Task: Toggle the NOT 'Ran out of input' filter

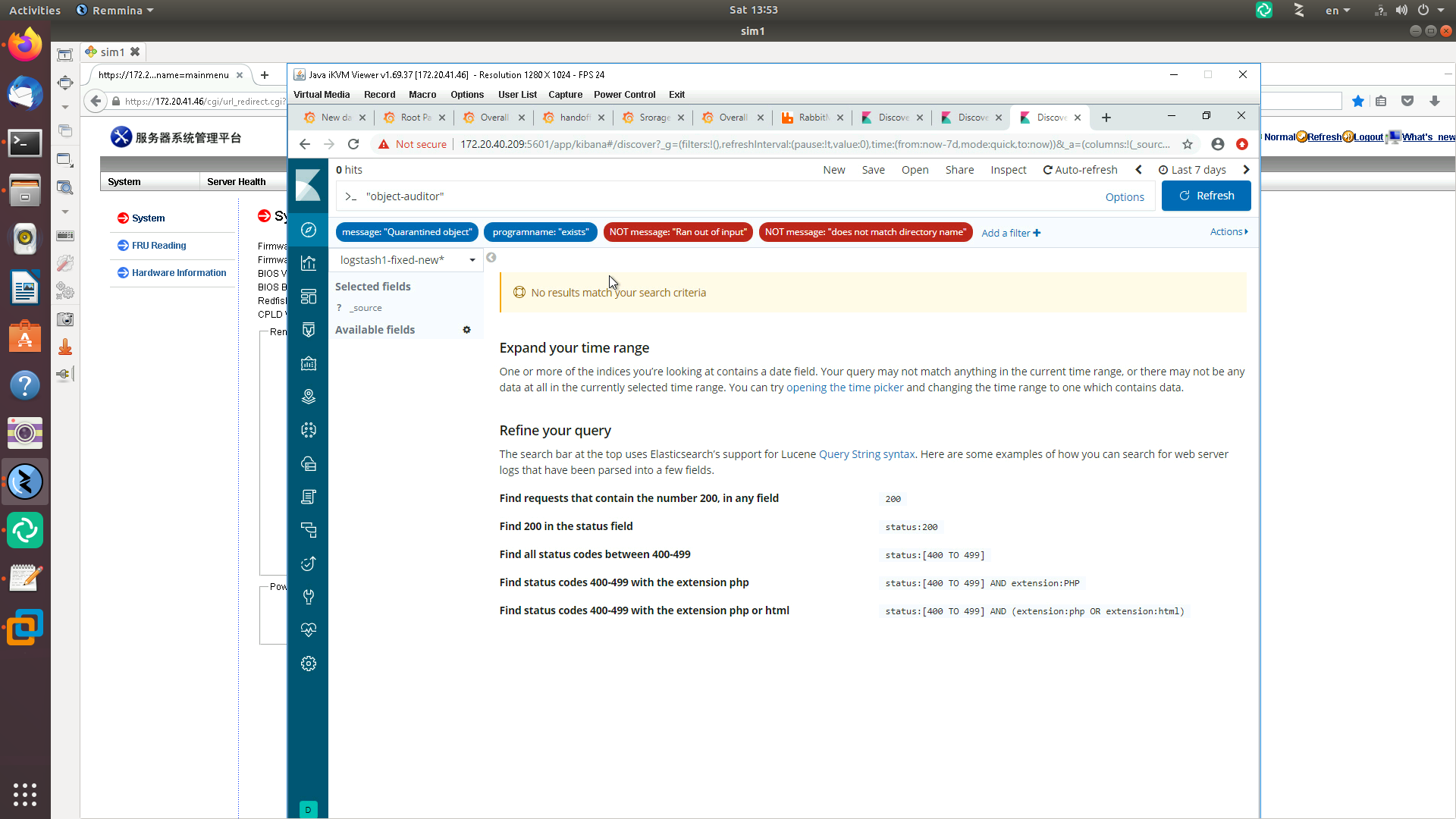Action: (677, 232)
